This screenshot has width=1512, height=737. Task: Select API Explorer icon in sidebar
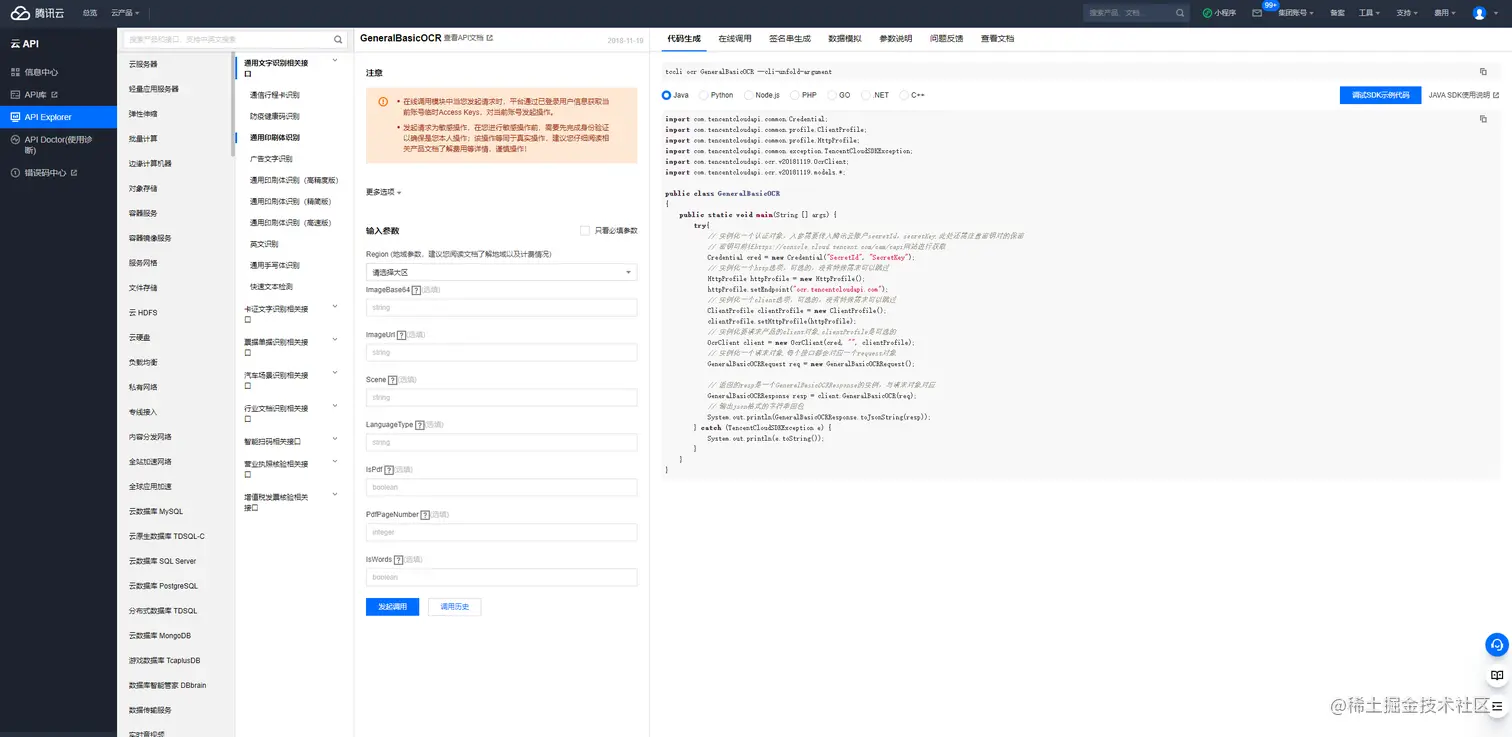(15, 117)
